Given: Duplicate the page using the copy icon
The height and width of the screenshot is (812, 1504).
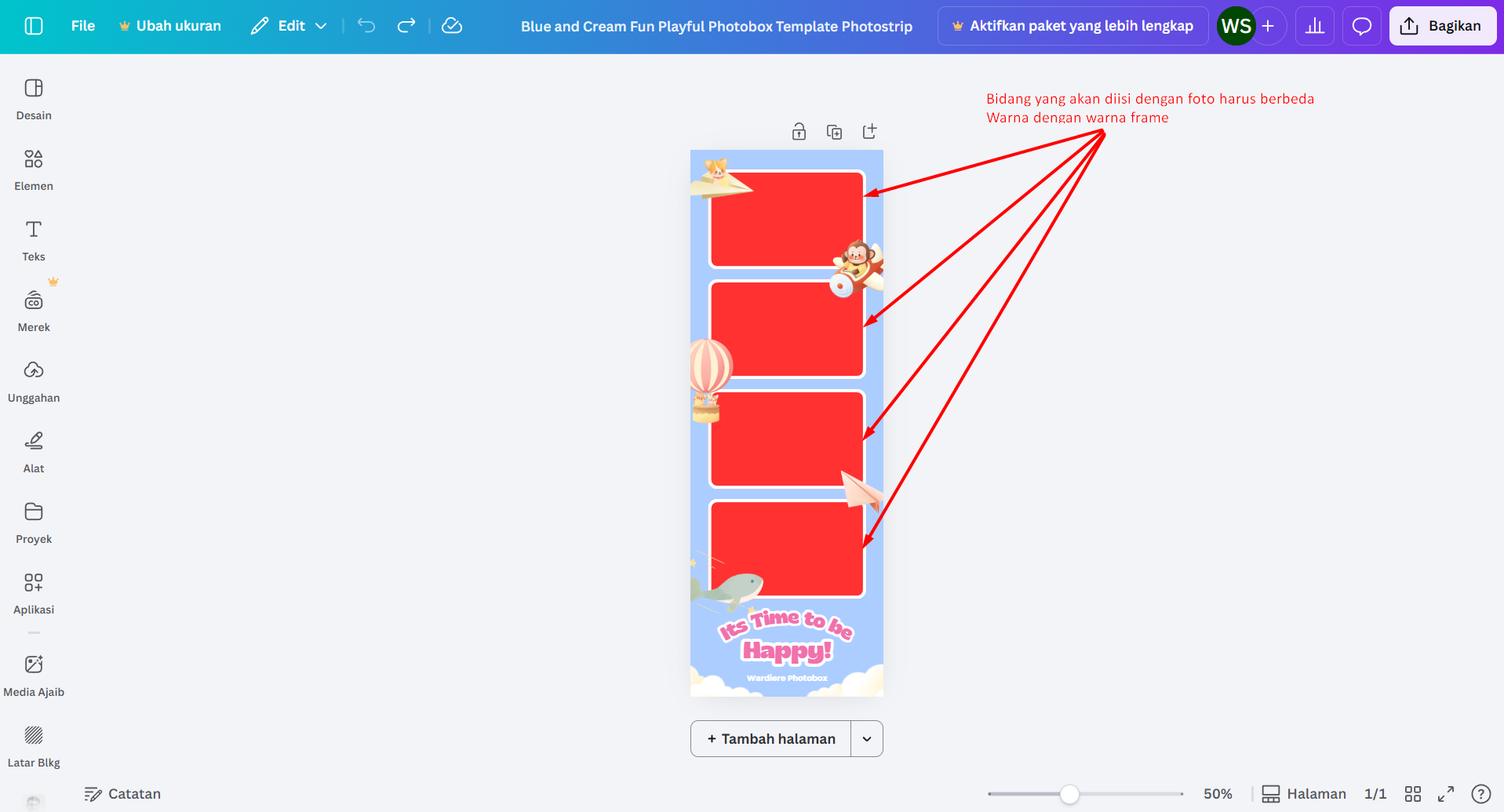Looking at the screenshot, I should [x=834, y=132].
